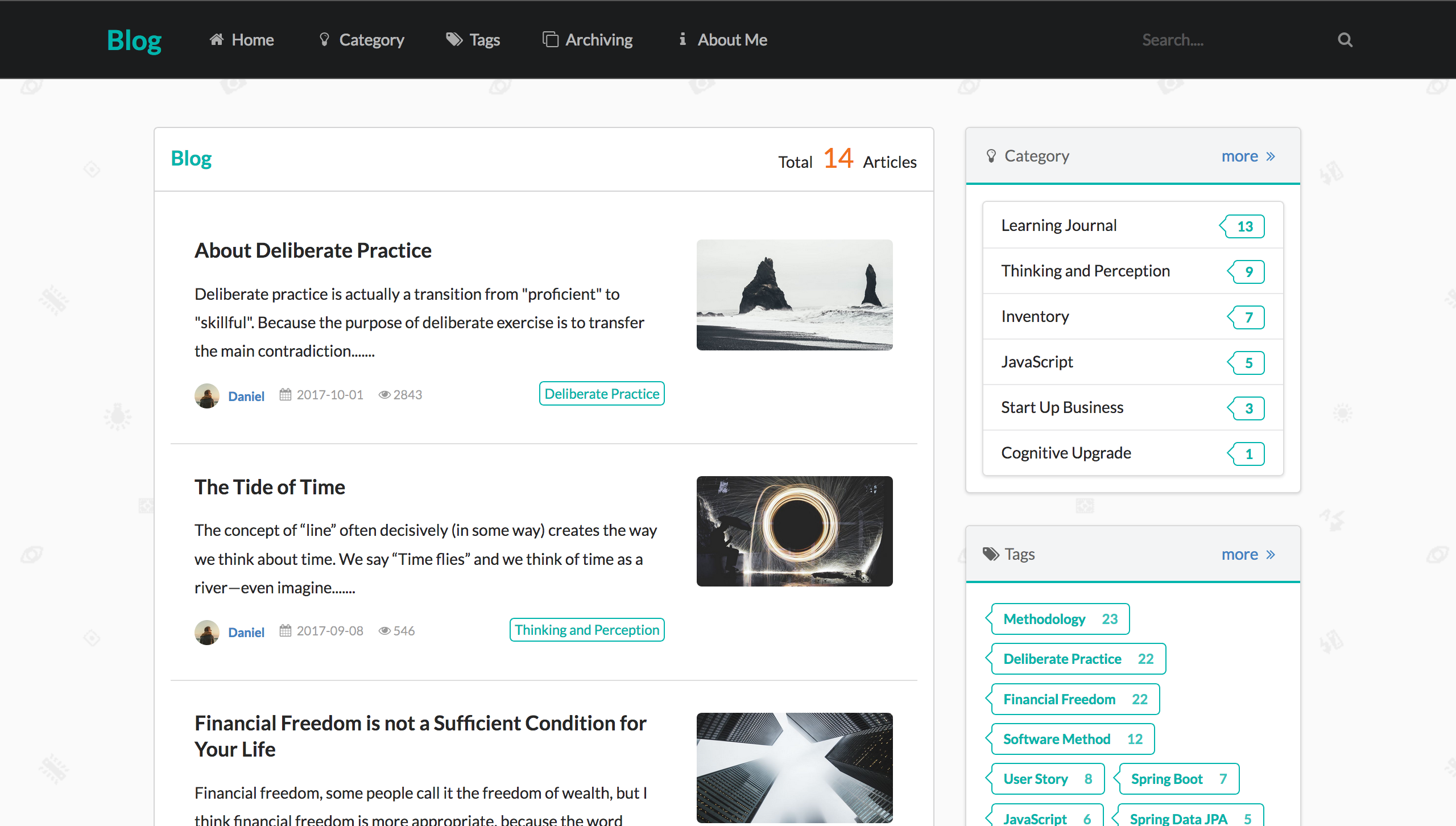Image resolution: width=1456 pixels, height=826 pixels.
Task: Select the Deliberate Practice 22 tag
Action: pyautogui.click(x=1076, y=659)
